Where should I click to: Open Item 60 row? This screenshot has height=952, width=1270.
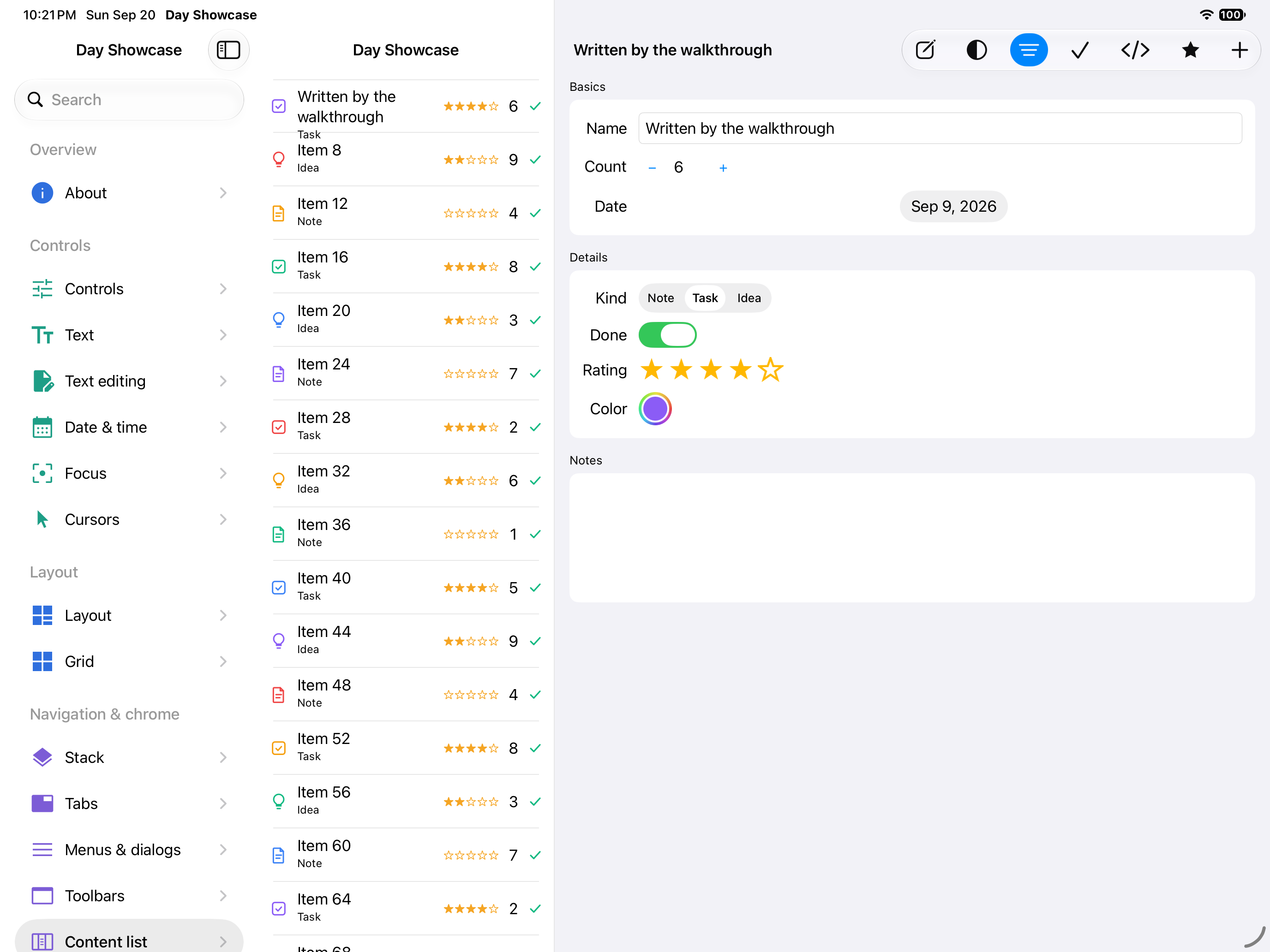[405, 855]
